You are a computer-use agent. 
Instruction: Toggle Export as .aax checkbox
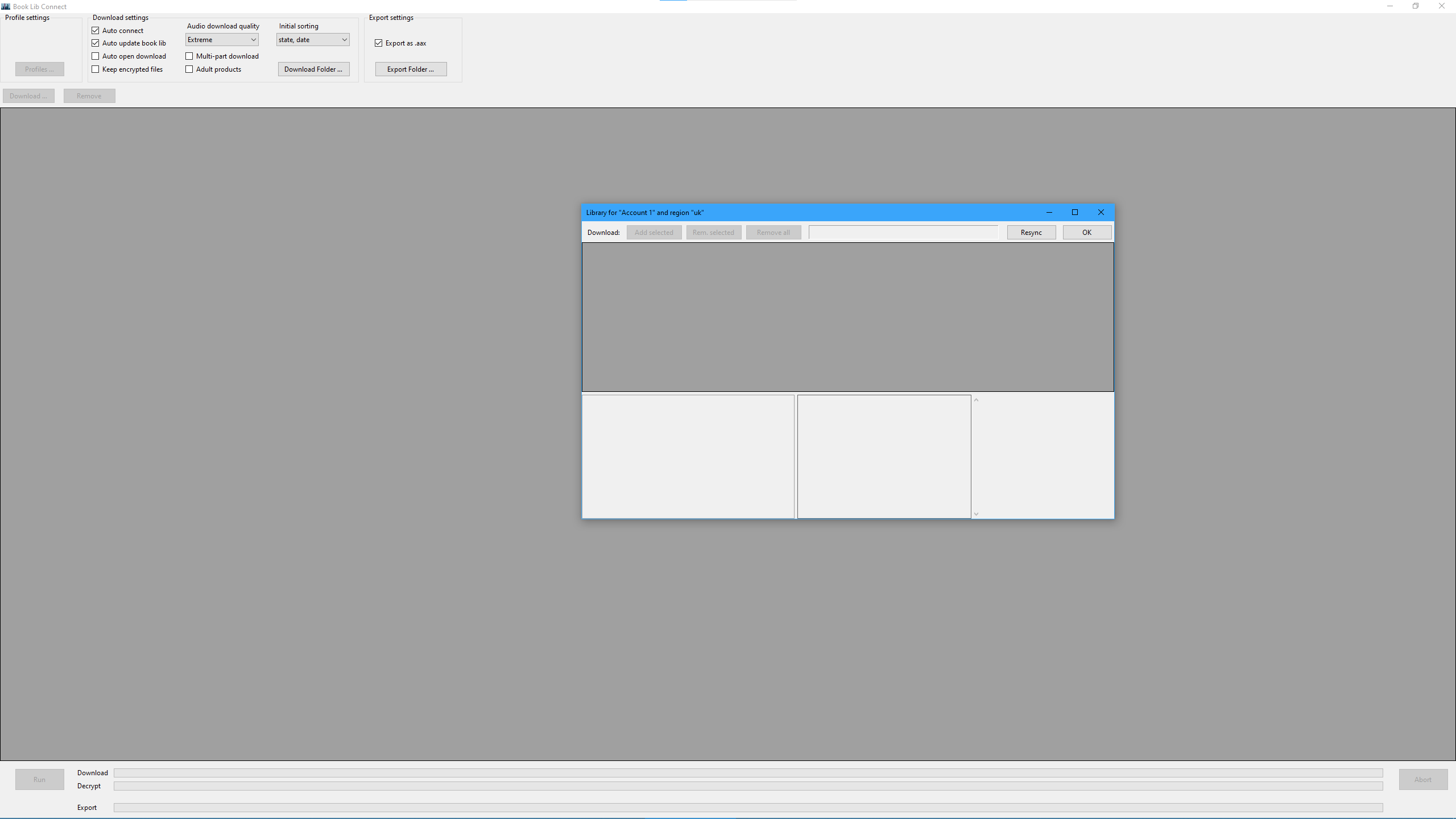tap(379, 43)
